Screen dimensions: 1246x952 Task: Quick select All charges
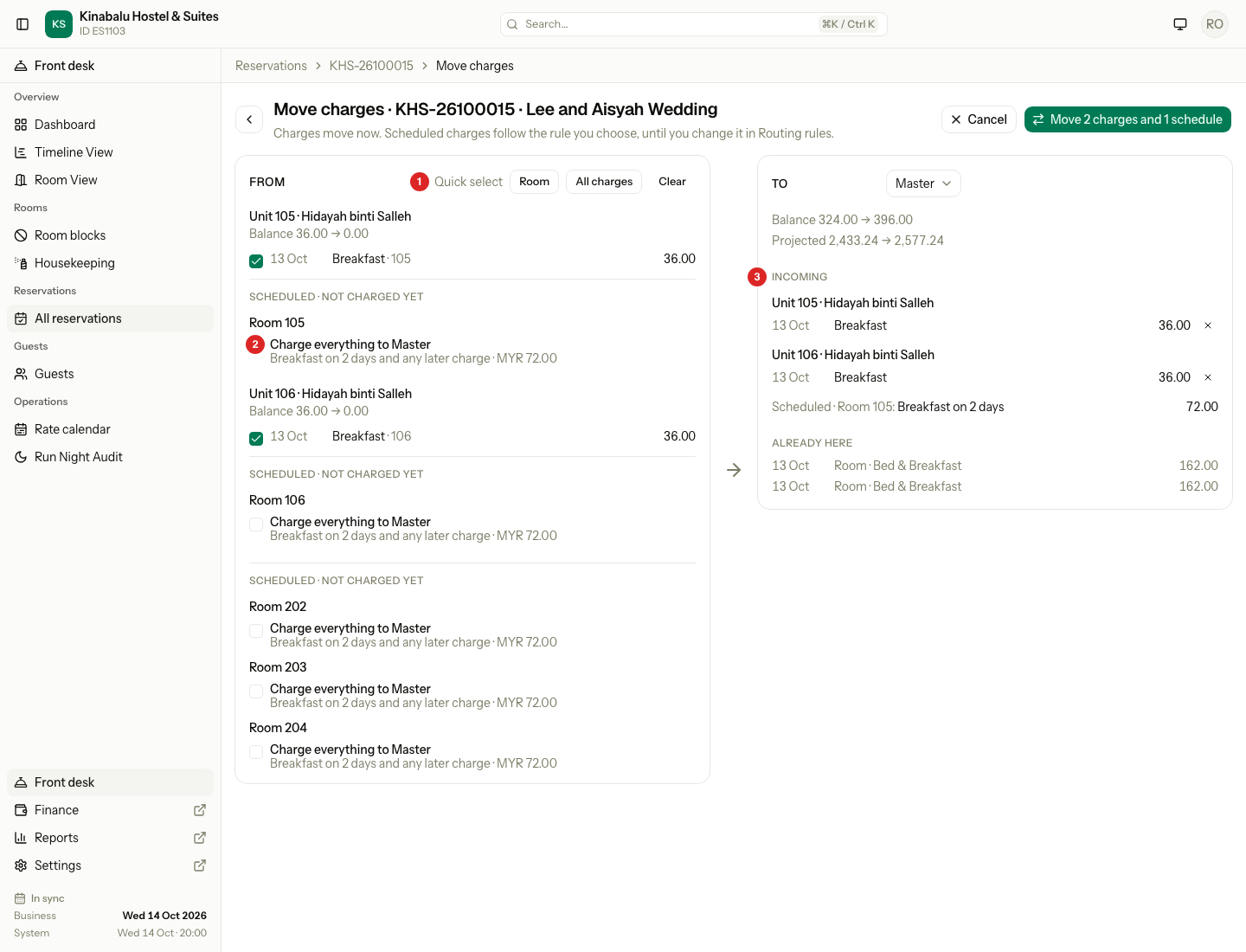click(x=604, y=182)
